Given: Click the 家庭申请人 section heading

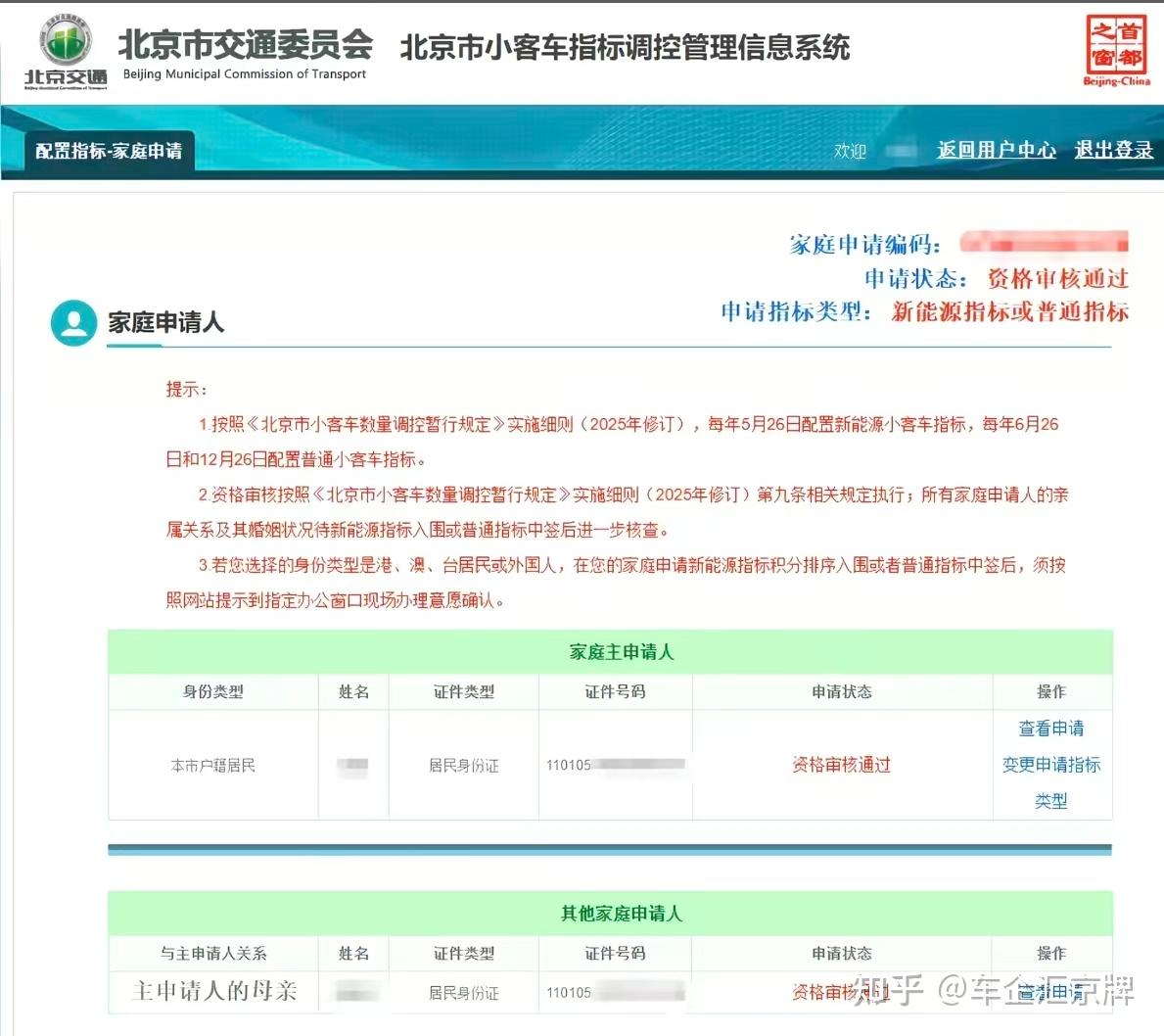Looking at the screenshot, I should coord(165,322).
